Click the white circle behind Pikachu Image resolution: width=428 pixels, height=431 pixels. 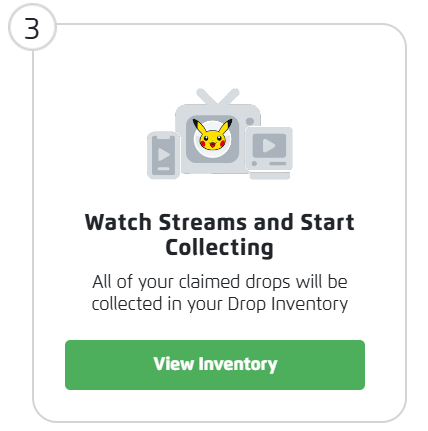pyautogui.click(x=213, y=139)
